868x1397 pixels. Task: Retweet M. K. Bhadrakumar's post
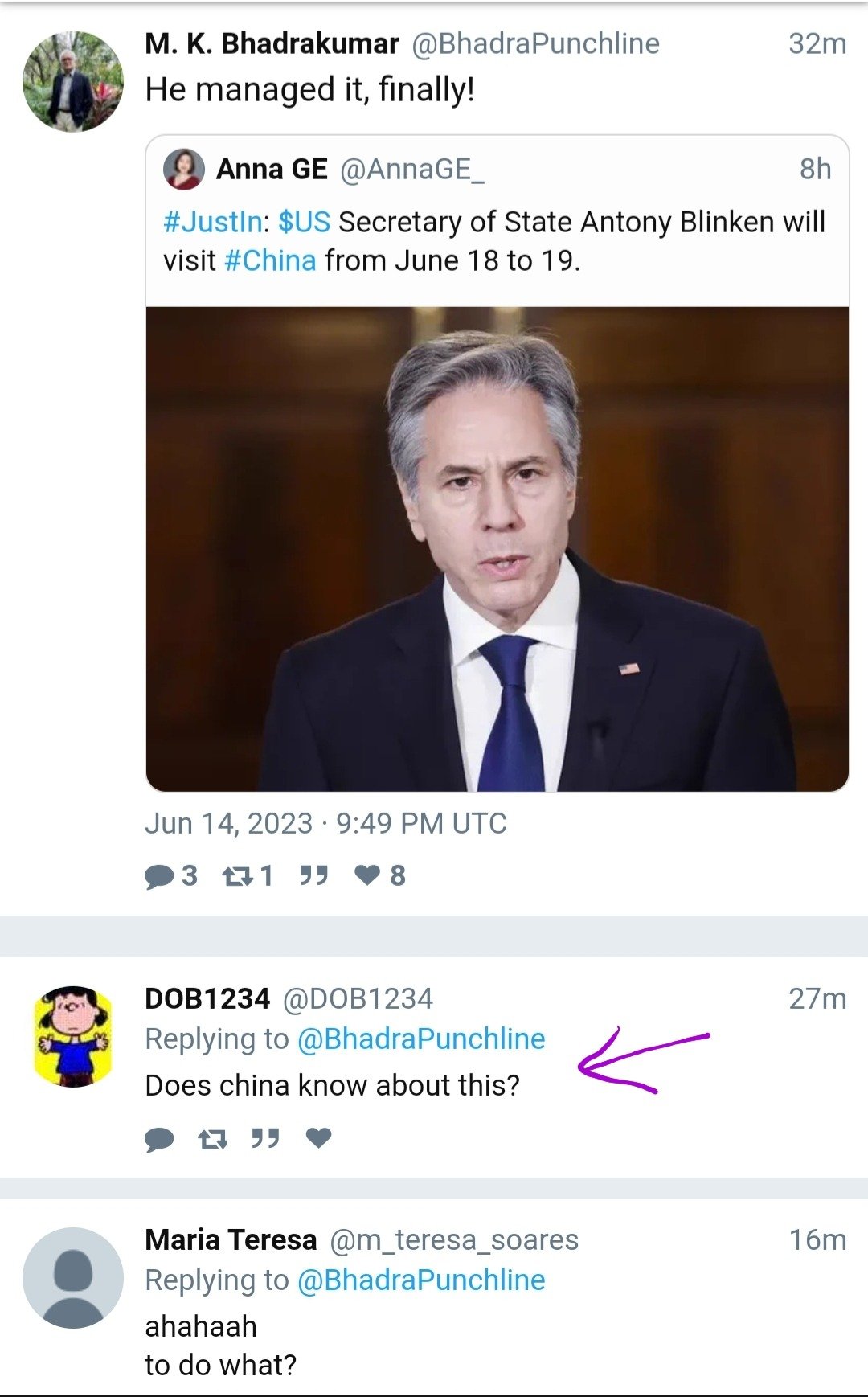(x=238, y=875)
